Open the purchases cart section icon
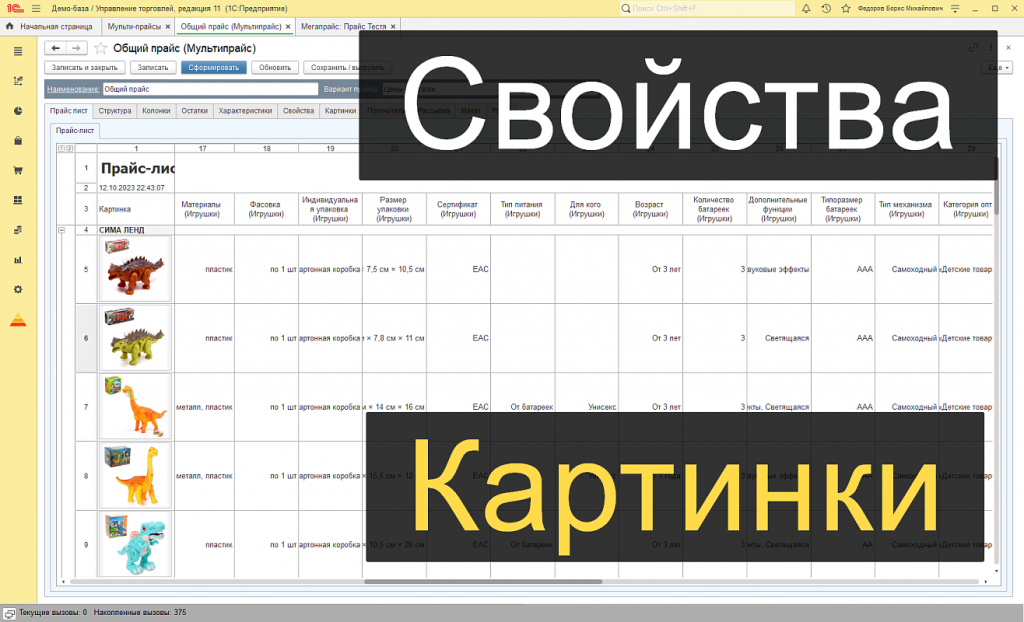 click(x=18, y=171)
